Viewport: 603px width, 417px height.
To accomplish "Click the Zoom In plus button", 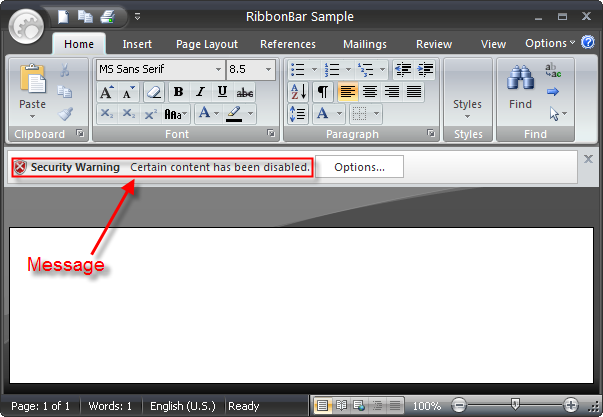I will coord(570,405).
